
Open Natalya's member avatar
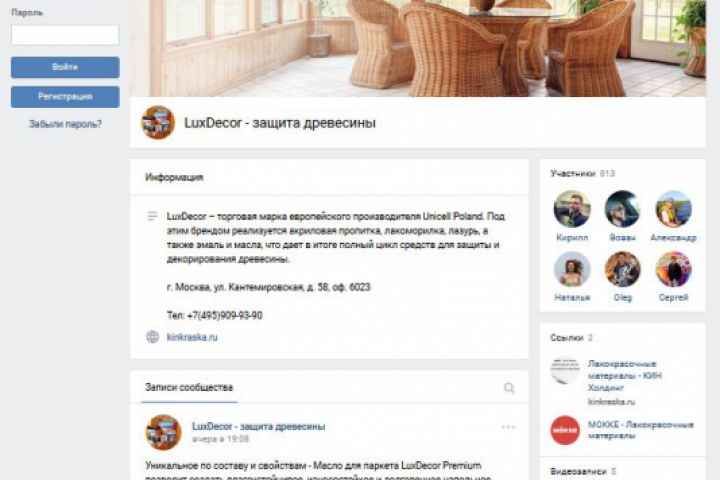click(572, 269)
